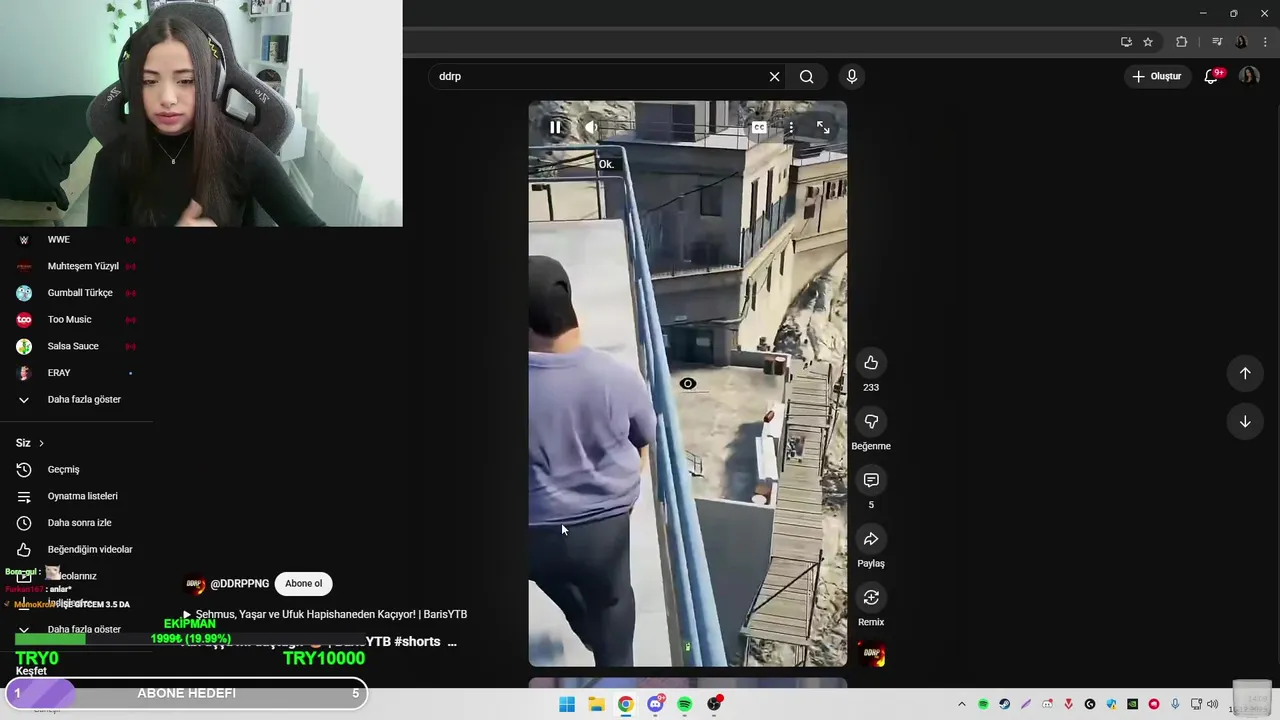This screenshot has width=1280, height=720.
Task: Go to the next Short
Action: [x=1245, y=422]
